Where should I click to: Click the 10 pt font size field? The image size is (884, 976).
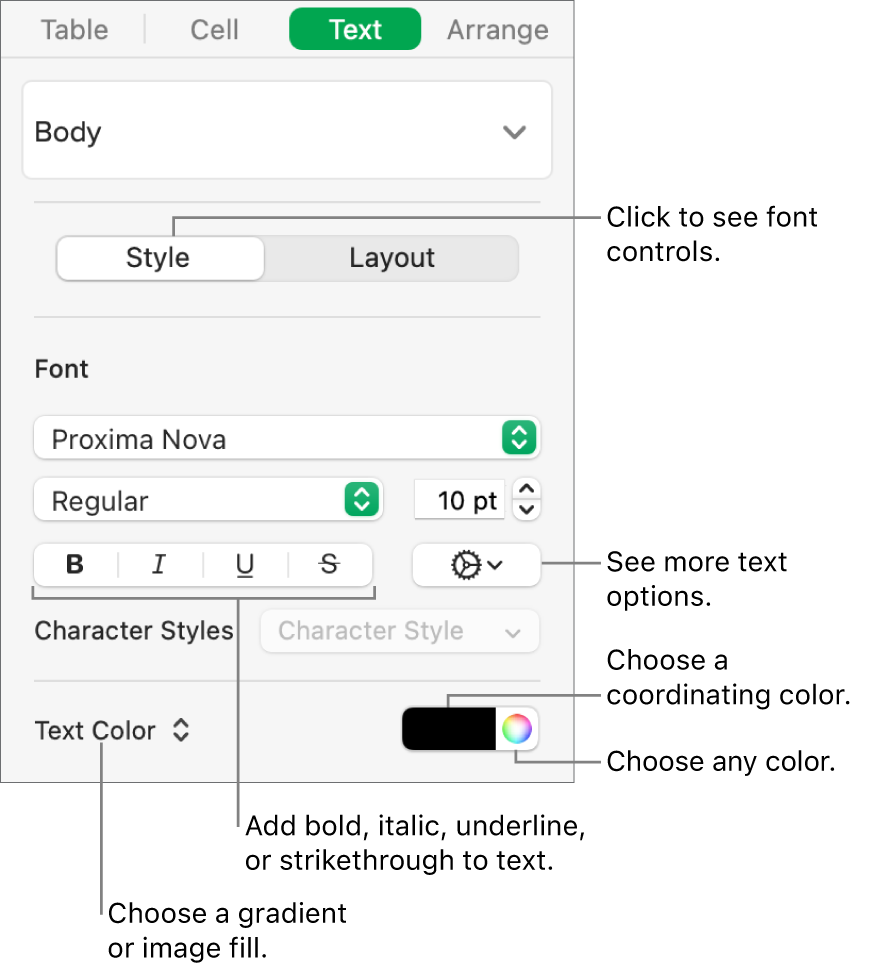460,500
